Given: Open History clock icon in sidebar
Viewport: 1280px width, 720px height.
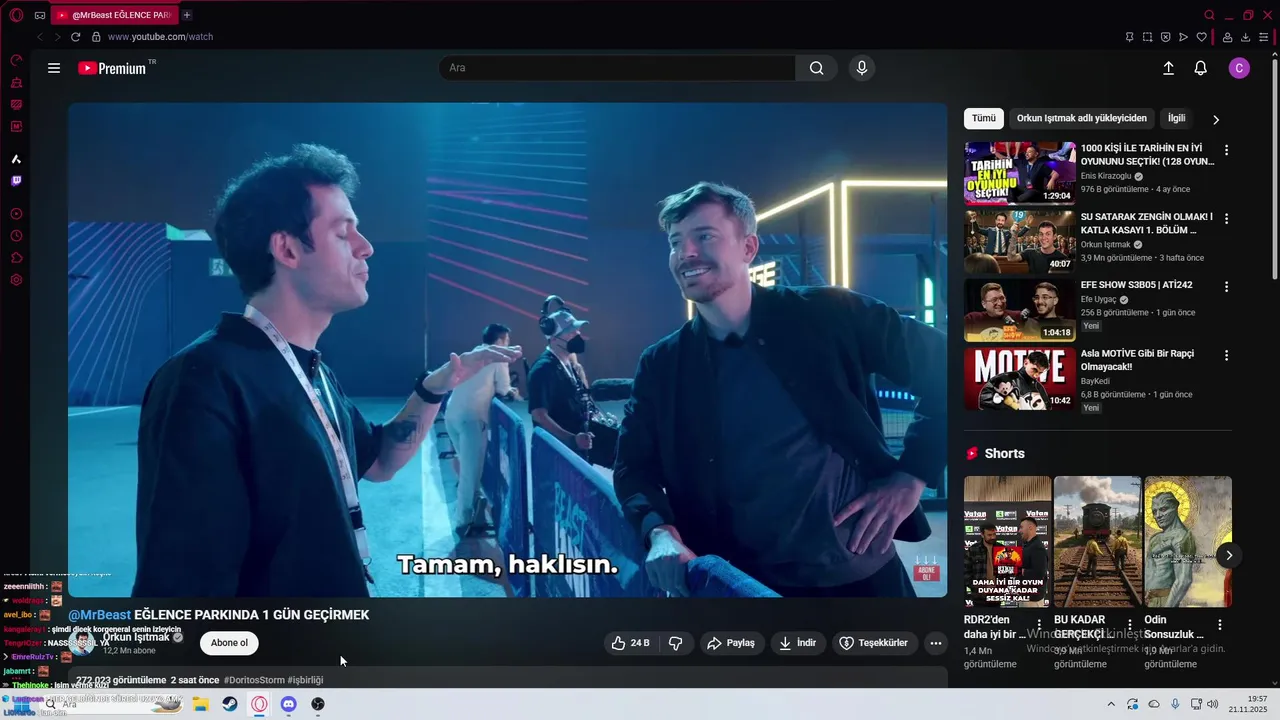Looking at the screenshot, I should (x=16, y=236).
